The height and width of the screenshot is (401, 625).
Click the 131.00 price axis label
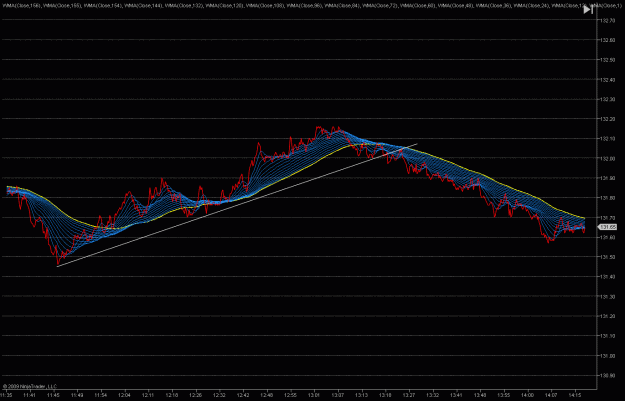607,356
